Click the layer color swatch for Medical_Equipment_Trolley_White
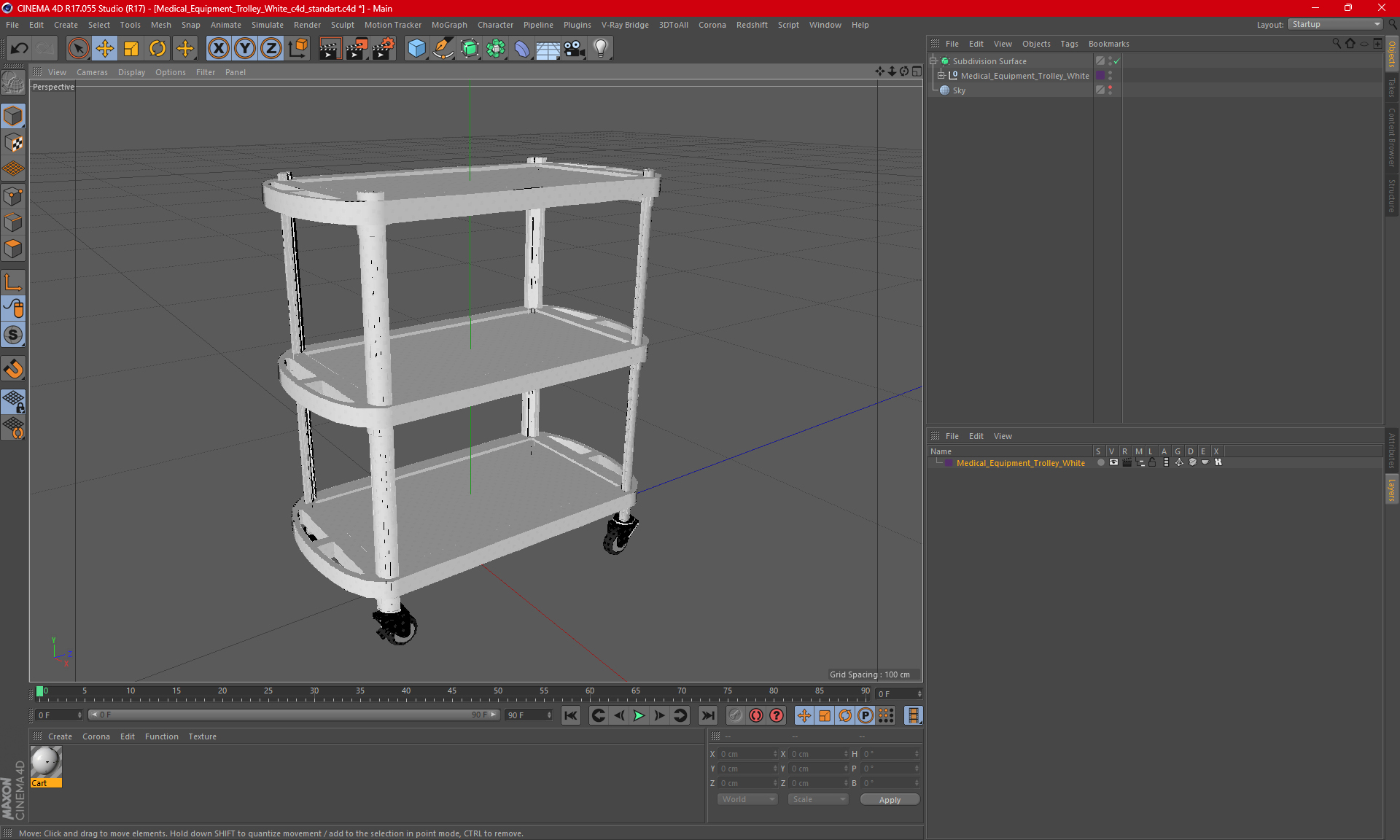1400x840 pixels. 949,463
